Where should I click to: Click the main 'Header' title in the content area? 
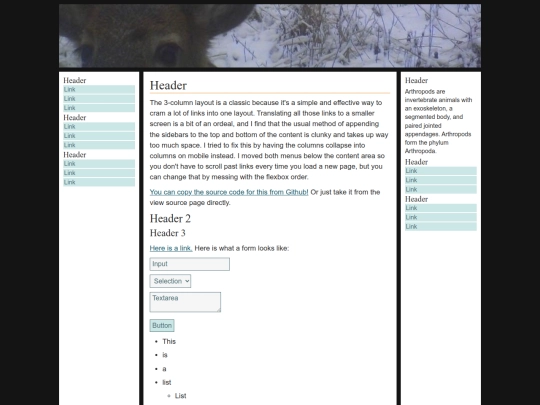(x=168, y=85)
